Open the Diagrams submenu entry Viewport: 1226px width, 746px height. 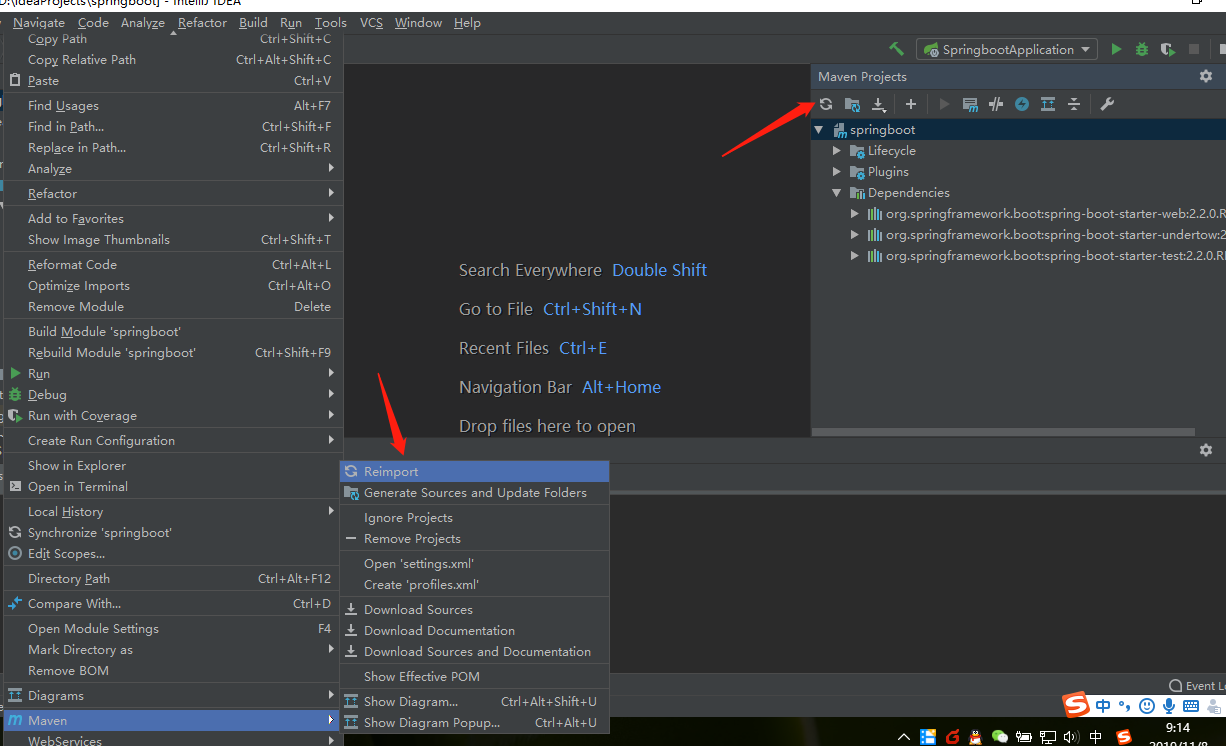coord(172,696)
